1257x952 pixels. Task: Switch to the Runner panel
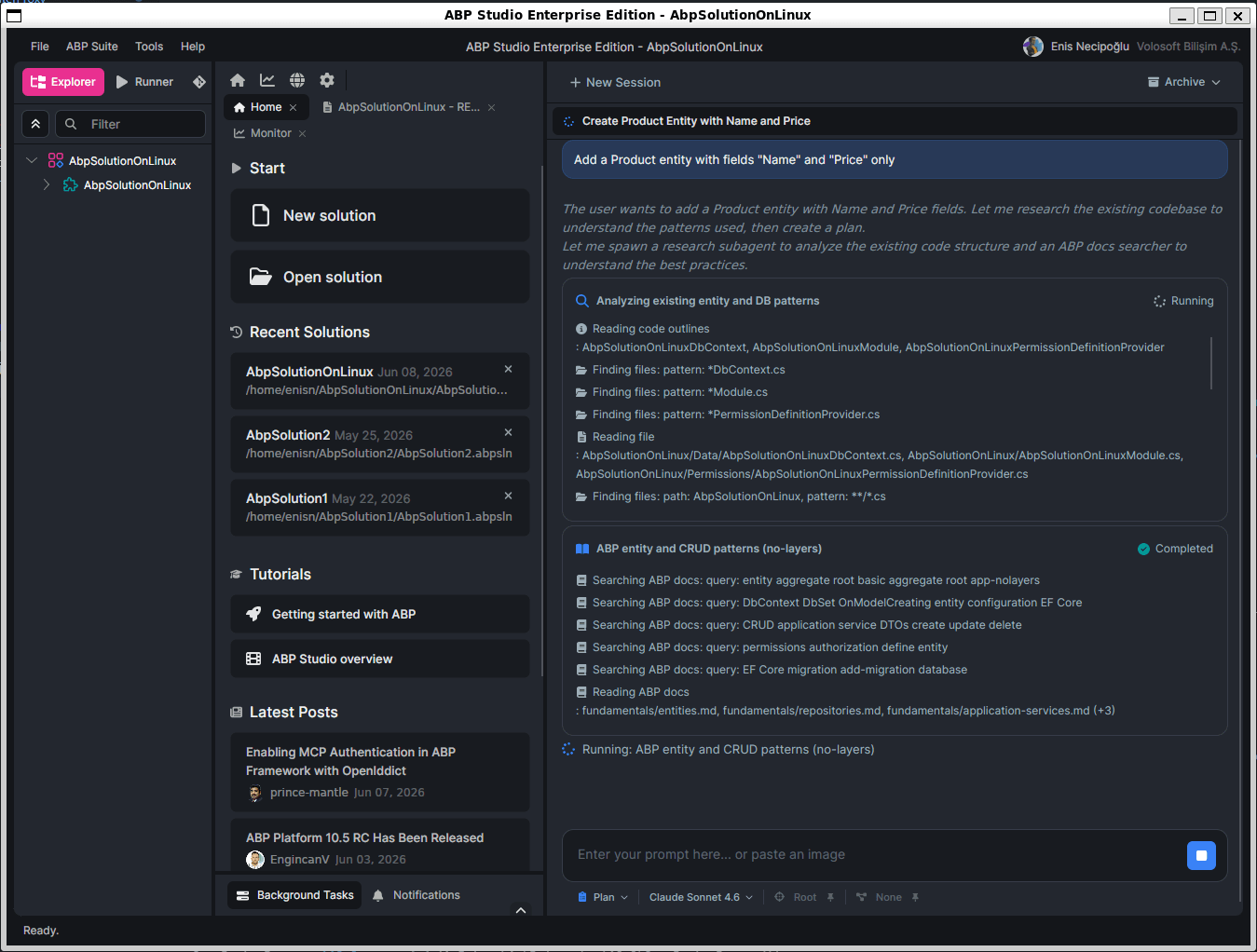144,82
